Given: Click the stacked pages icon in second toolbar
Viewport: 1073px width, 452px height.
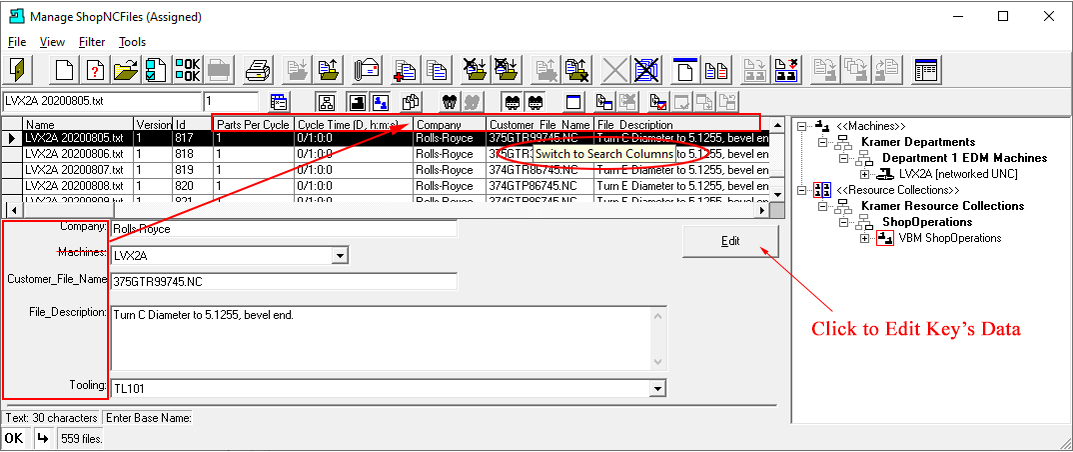Looking at the screenshot, I should tap(411, 102).
